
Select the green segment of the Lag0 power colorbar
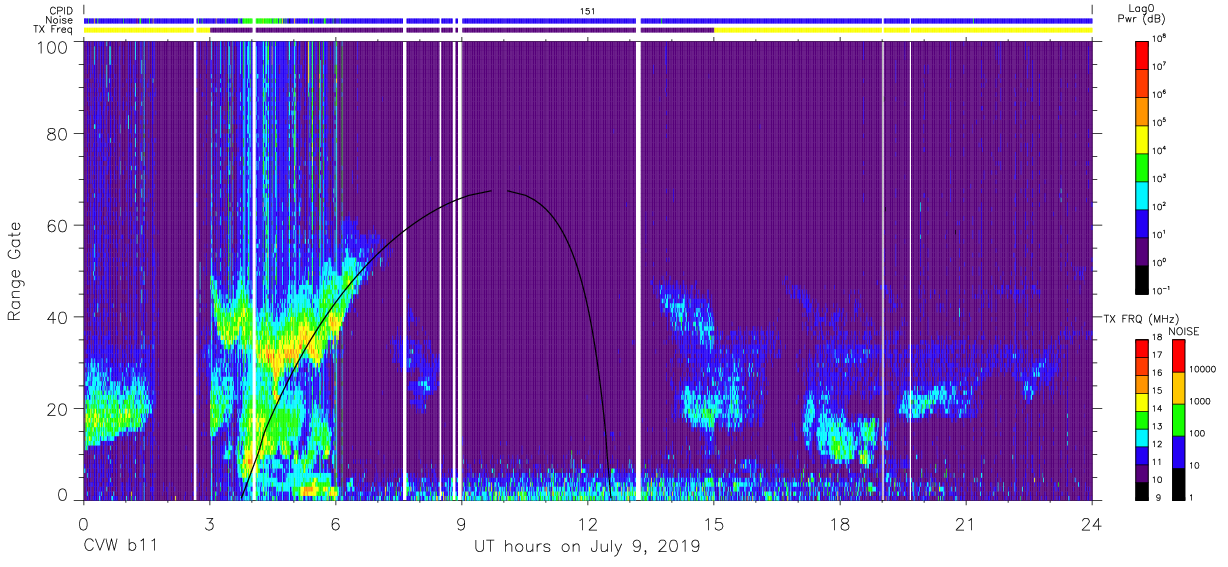tap(1143, 166)
